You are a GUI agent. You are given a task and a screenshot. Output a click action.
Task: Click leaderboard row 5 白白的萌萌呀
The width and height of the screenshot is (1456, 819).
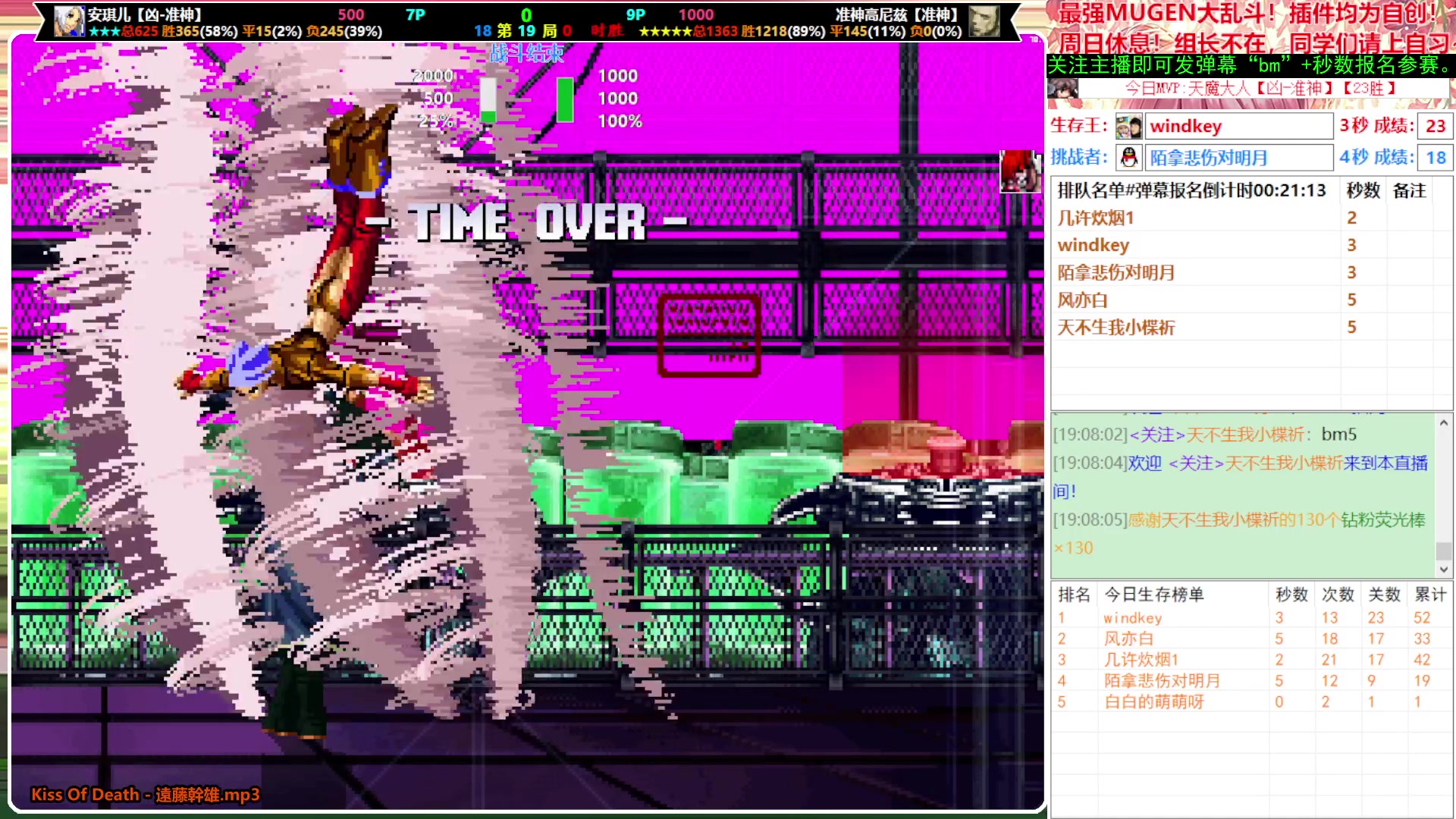1251,701
